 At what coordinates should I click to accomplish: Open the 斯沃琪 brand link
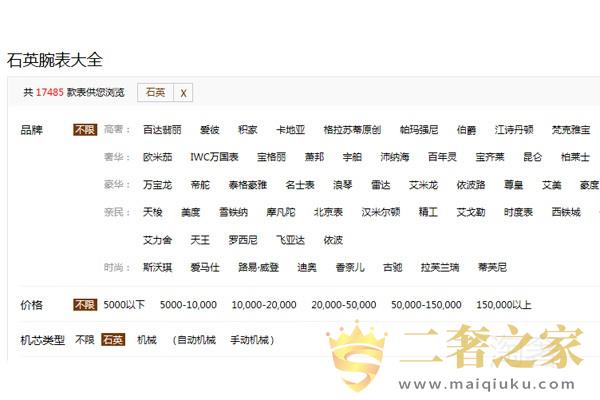click(x=157, y=267)
